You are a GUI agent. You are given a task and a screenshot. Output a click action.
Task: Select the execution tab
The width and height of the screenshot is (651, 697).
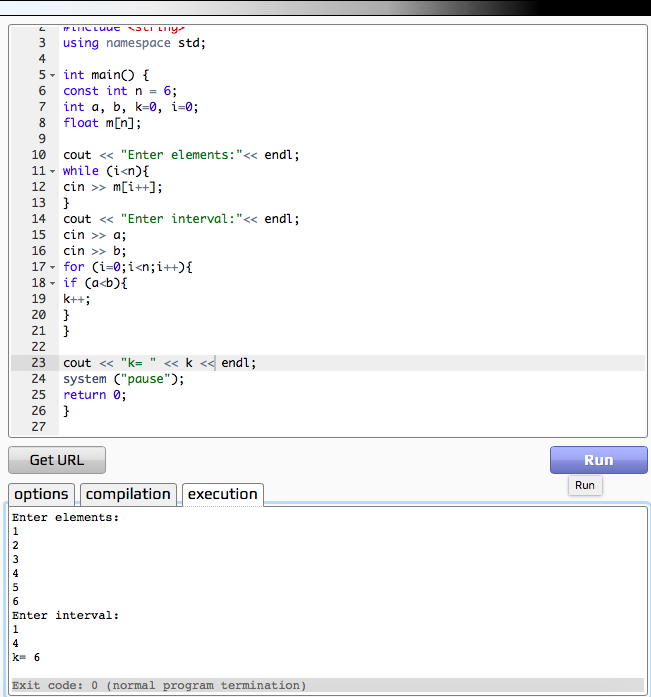223,494
